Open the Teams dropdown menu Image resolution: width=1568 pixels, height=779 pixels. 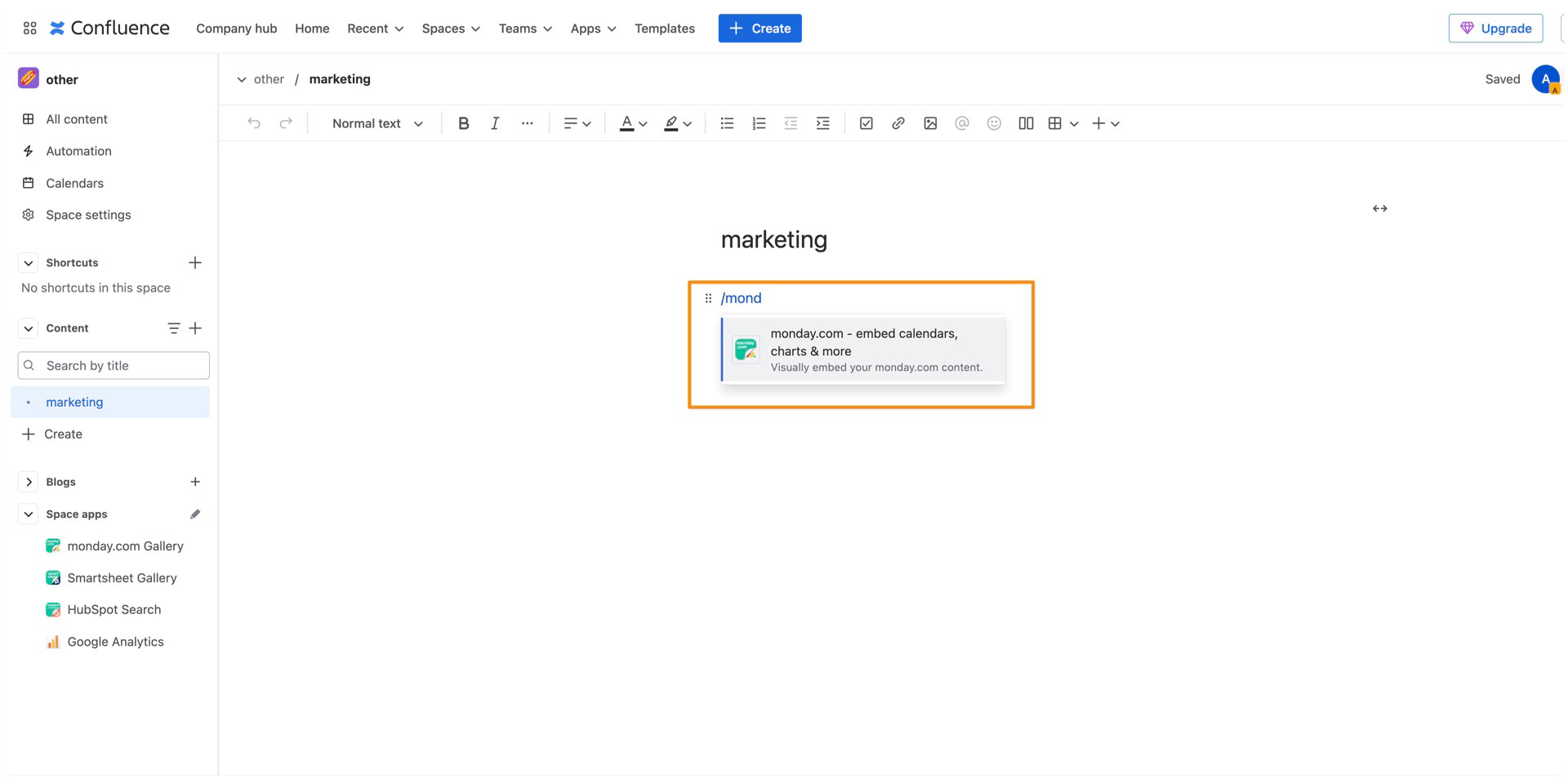tap(525, 28)
